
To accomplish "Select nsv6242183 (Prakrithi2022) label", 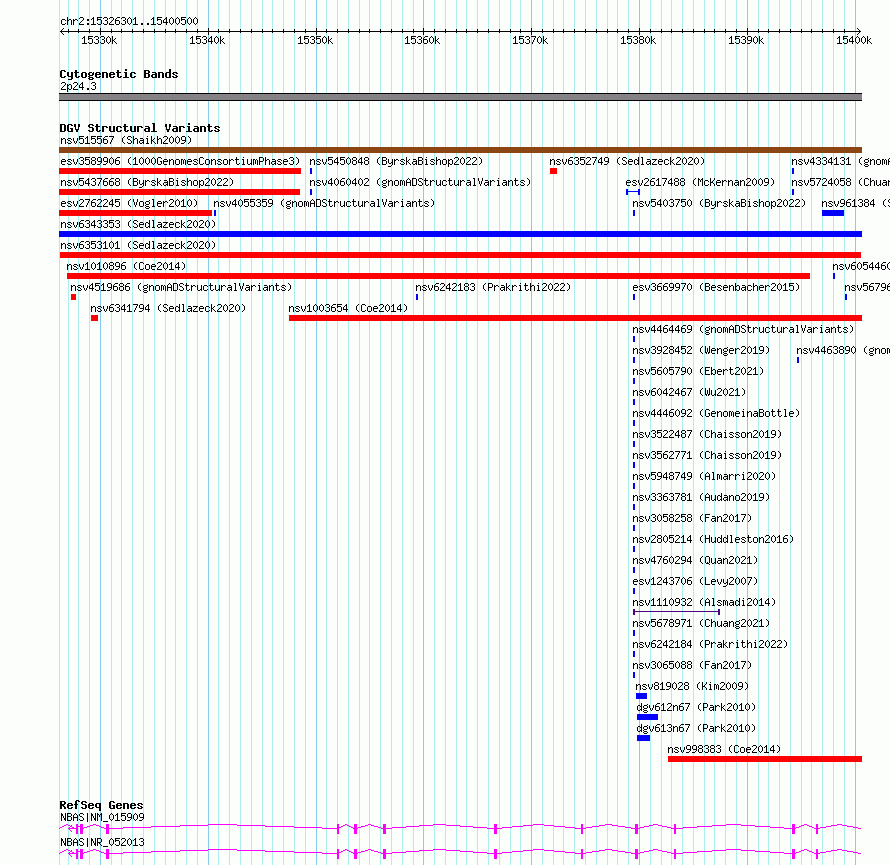I will pyautogui.click(x=493, y=287).
